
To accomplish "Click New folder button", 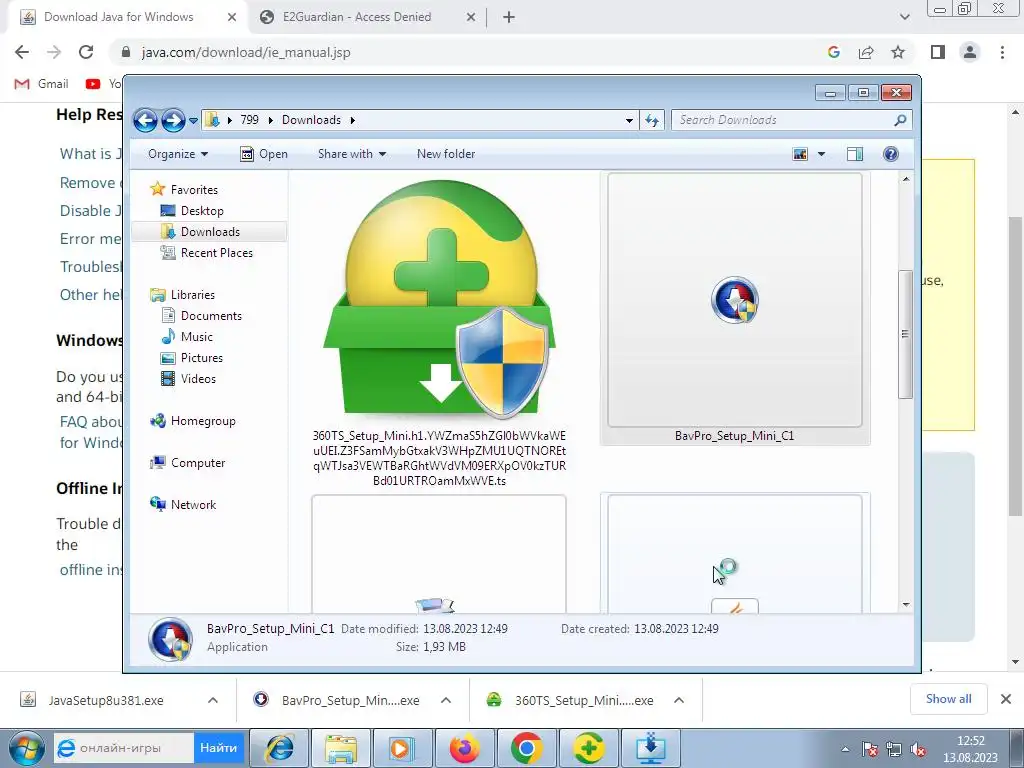I will (446, 154).
